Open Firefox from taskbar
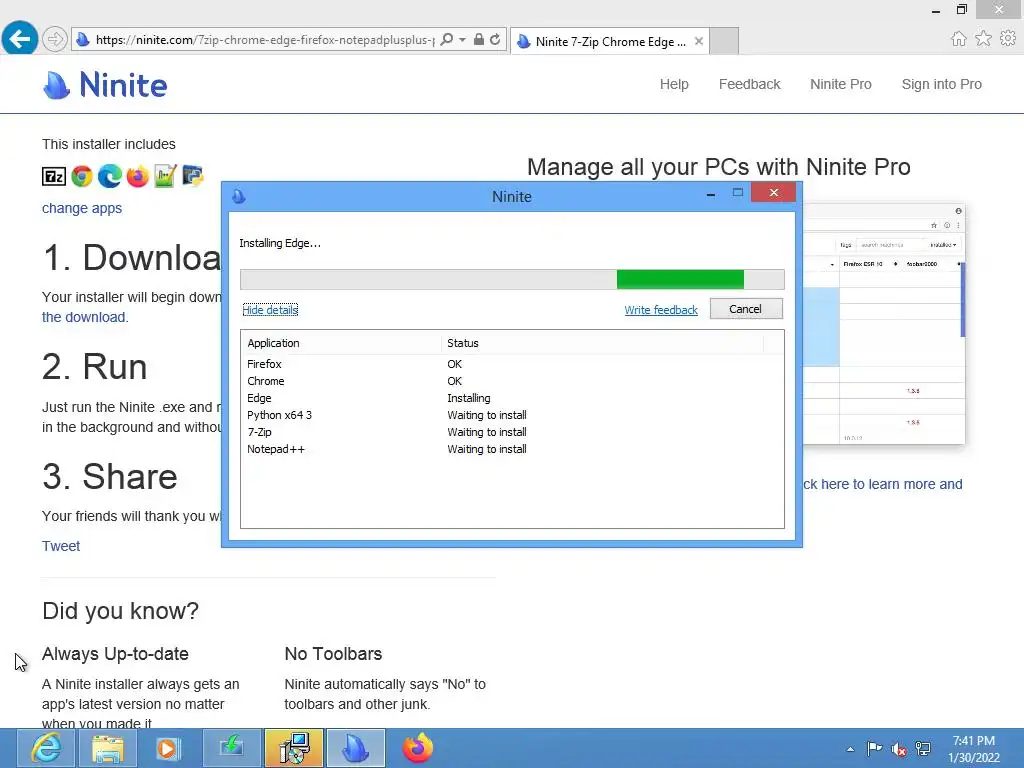1024x768 pixels. [x=417, y=748]
